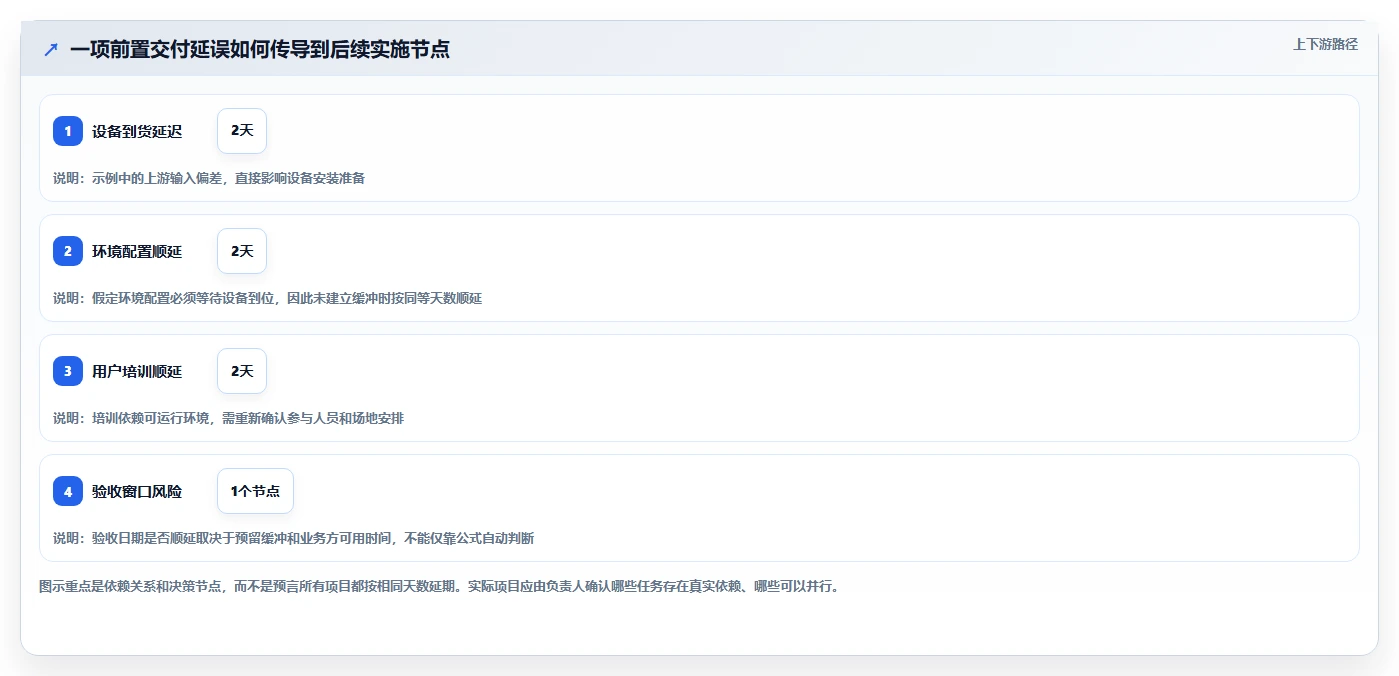Click the 上下游路径 label in the header
Viewport: 1399px width, 676px height.
[1325, 44]
